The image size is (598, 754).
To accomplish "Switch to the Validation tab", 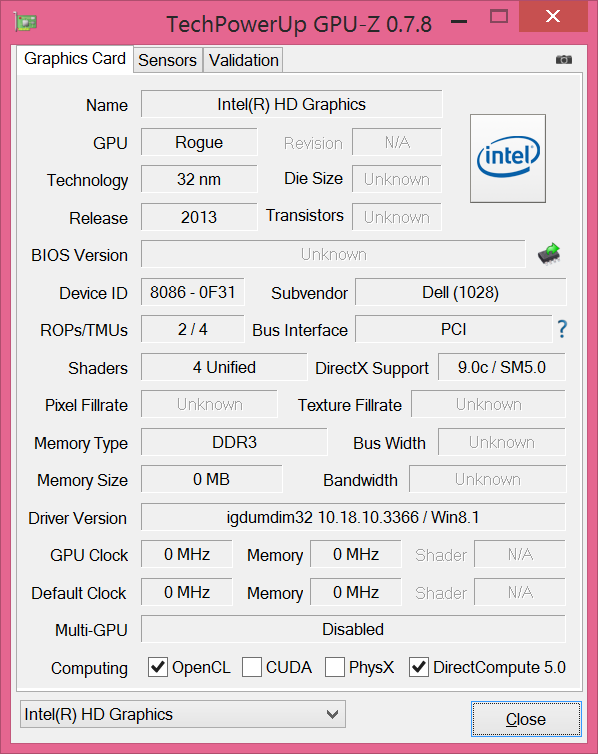I will (244, 60).
